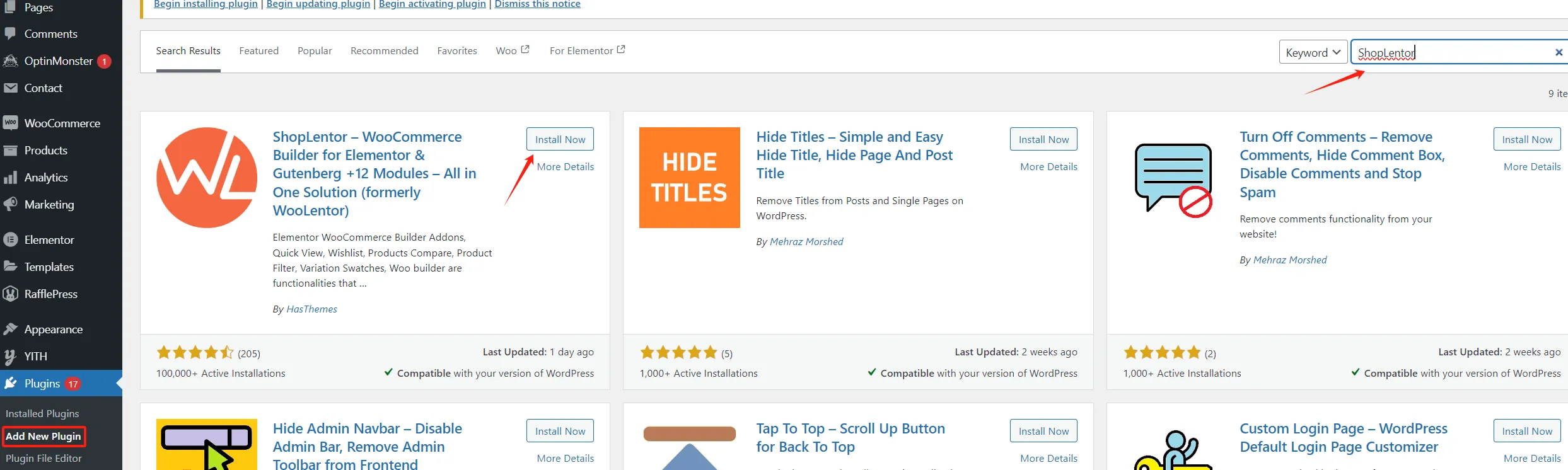This screenshot has width=1568, height=470.
Task: Click the Pages sidebar icon
Action: (x=10, y=7)
